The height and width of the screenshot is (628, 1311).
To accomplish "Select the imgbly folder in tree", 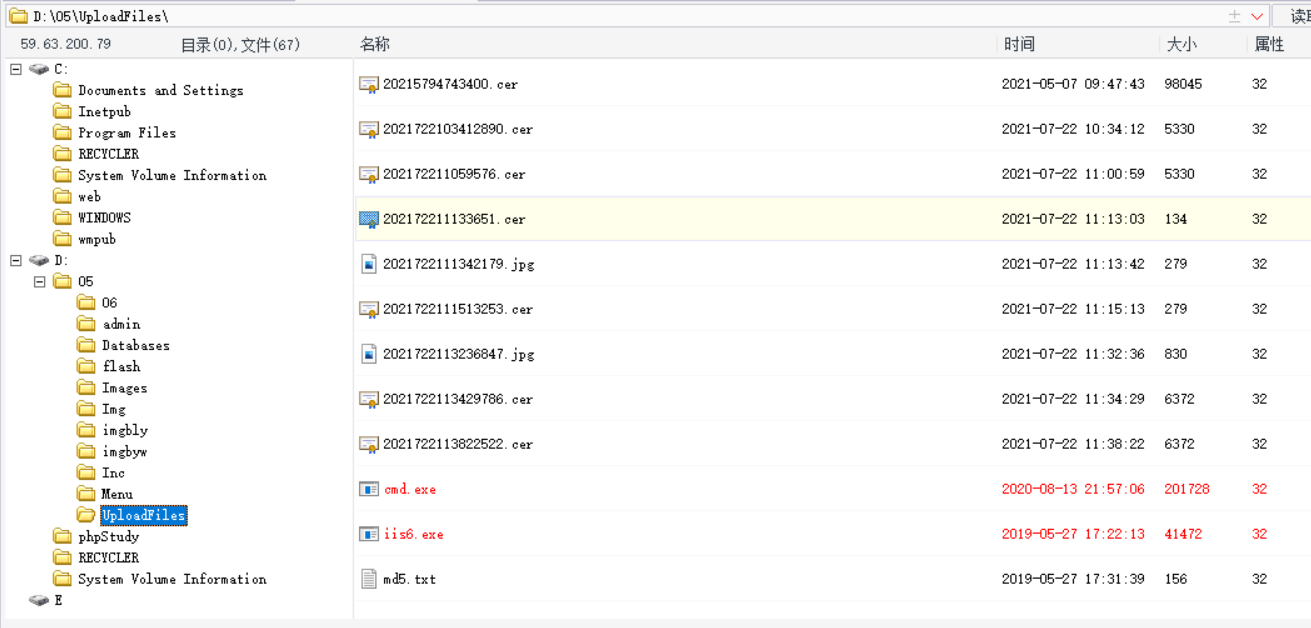I will (125, 430).
